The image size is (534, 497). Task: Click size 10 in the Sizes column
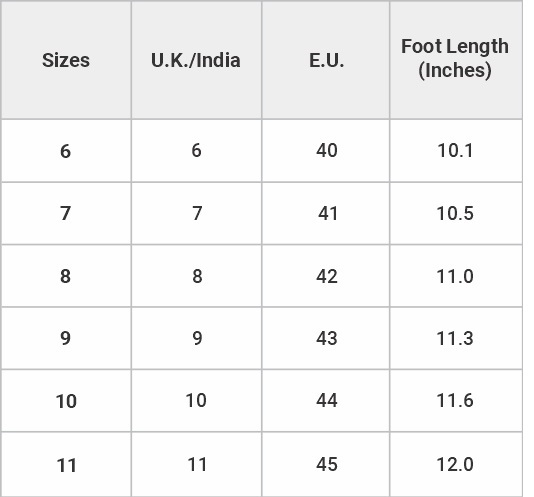[x=66, y=401]
